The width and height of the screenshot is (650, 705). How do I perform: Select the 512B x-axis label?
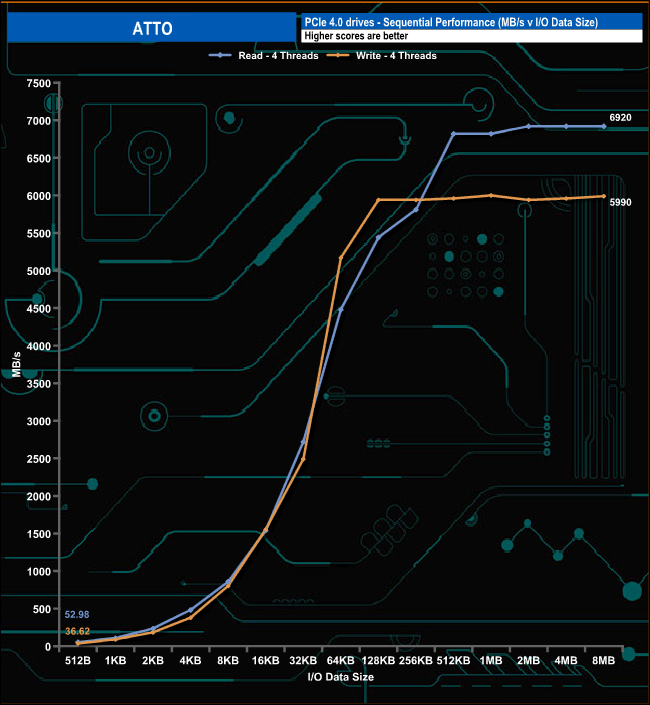point(78,660)
